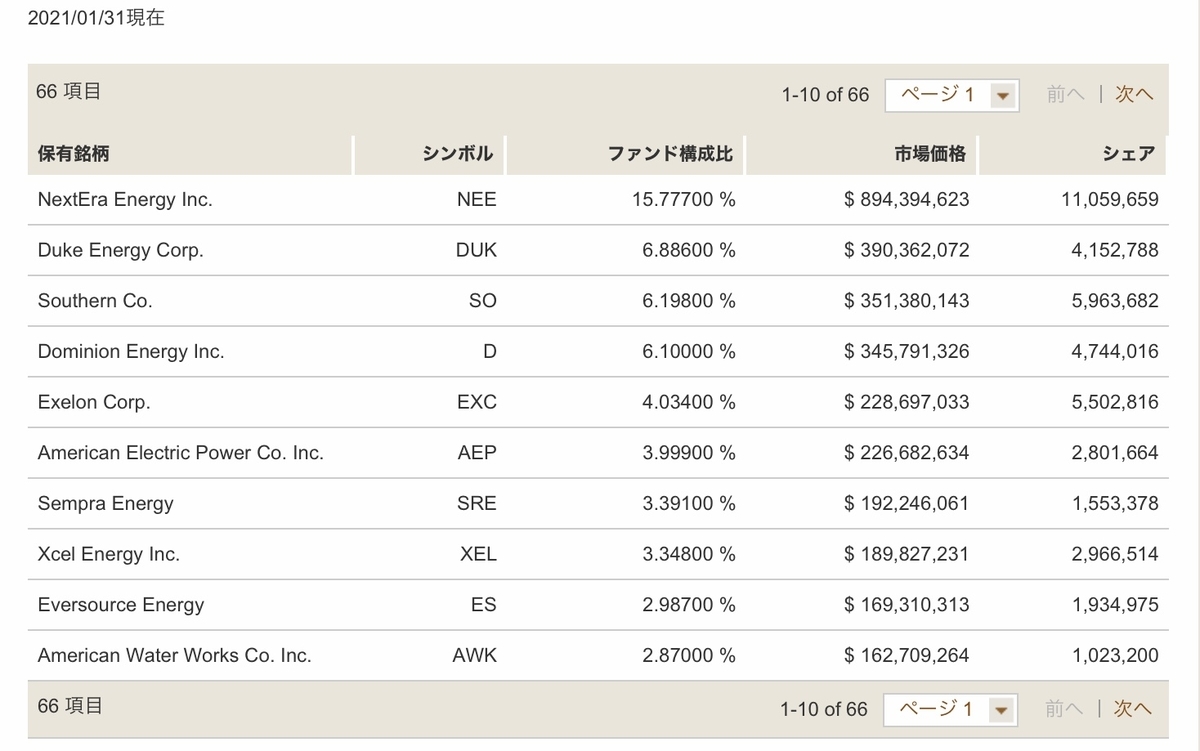Click the bottom 前へ previous page link
Image resolution: width=1200 pixels, height=751 pixels.
(1065, 708)
